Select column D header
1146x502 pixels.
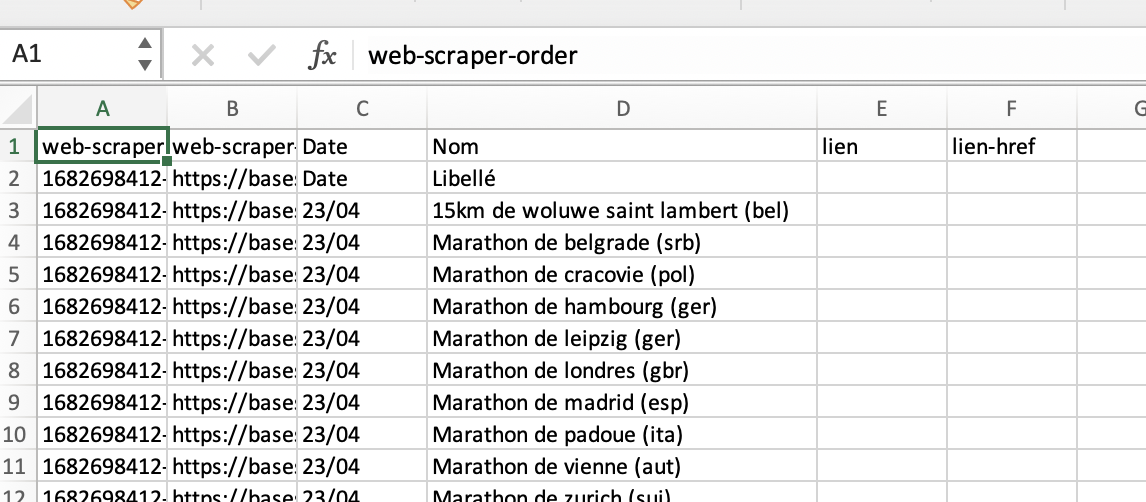(x=622, y=108)
